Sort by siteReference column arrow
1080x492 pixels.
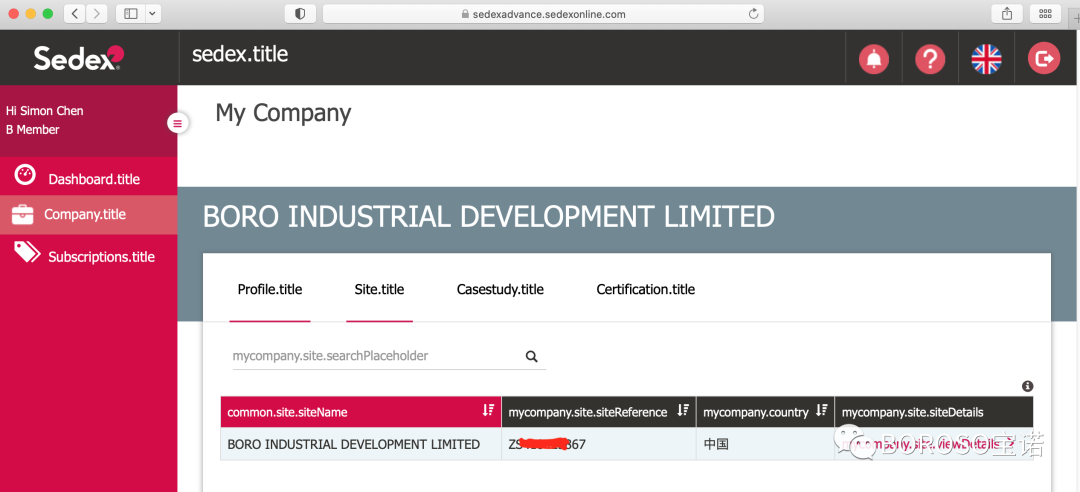[683, 411]
